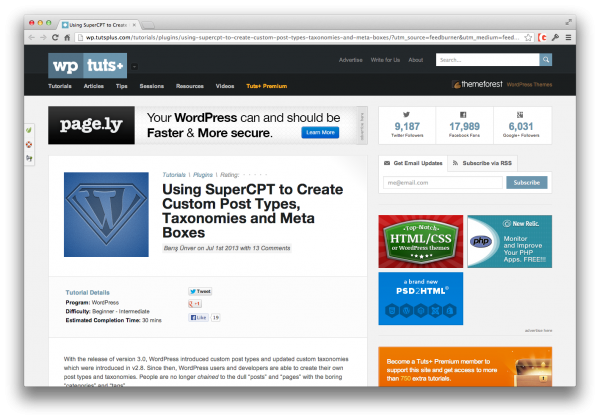
Task: Focus the me@email.com input field
Action: pyautogui.click(x=443, y=182)
